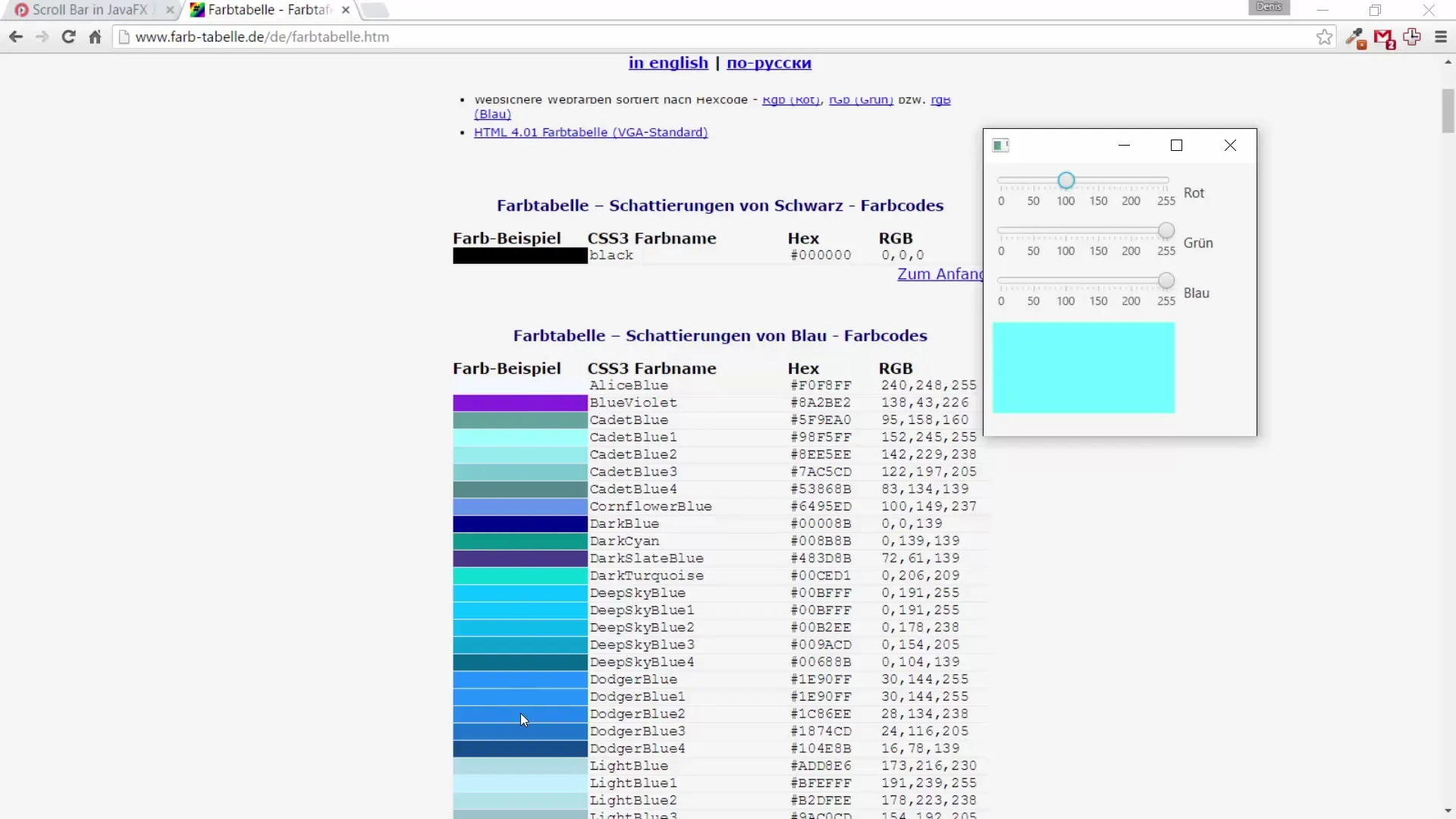Select the hex code #00CED1

(x=821, y=576)
